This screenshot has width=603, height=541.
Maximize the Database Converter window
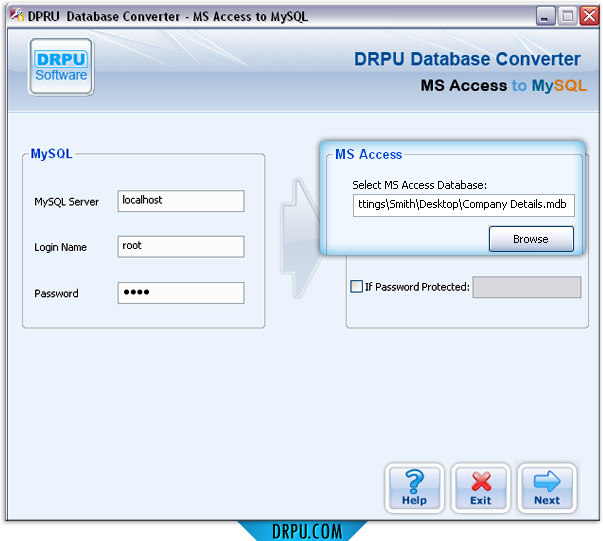(567, 16)
